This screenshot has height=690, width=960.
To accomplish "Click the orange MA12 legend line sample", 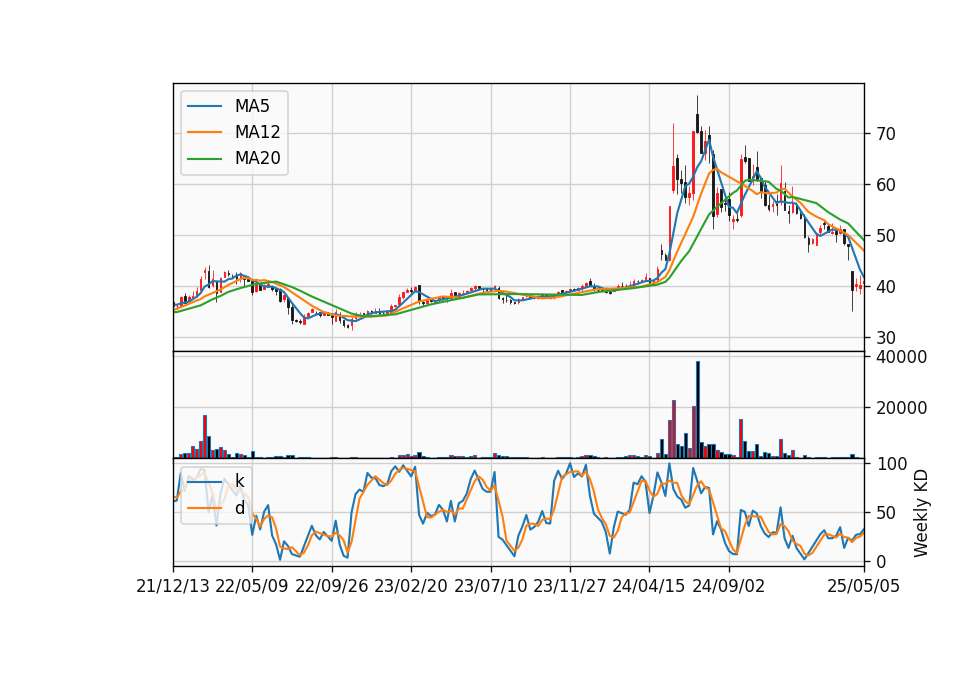I will [x=204, y=132].
